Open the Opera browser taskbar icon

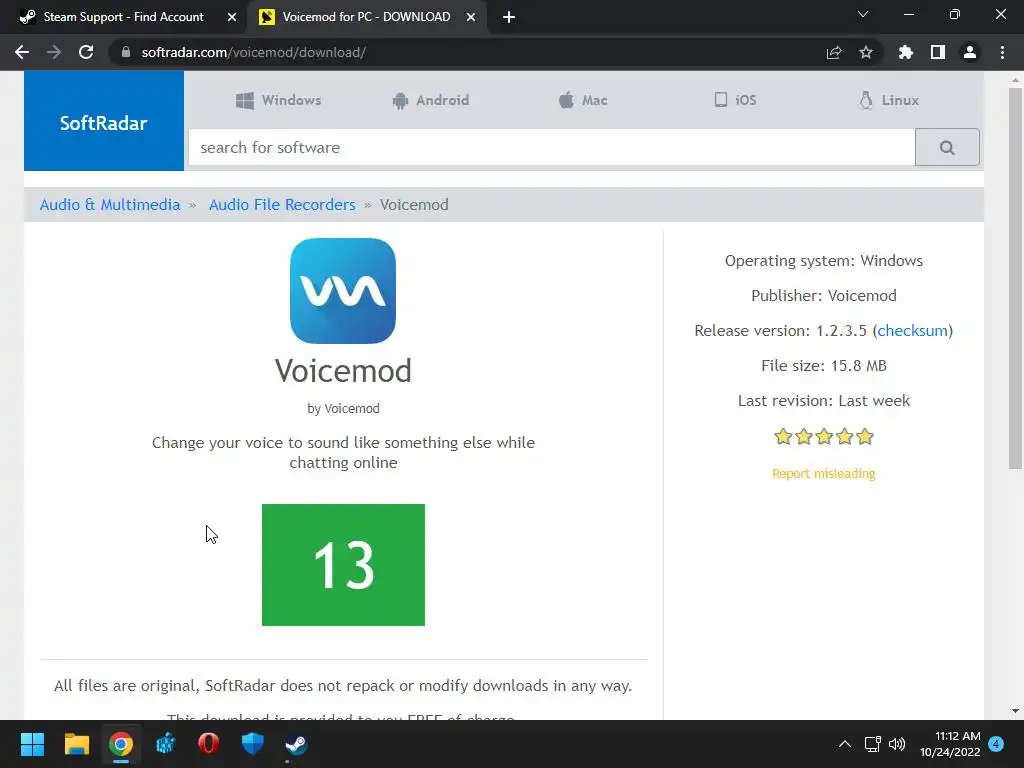208,744
